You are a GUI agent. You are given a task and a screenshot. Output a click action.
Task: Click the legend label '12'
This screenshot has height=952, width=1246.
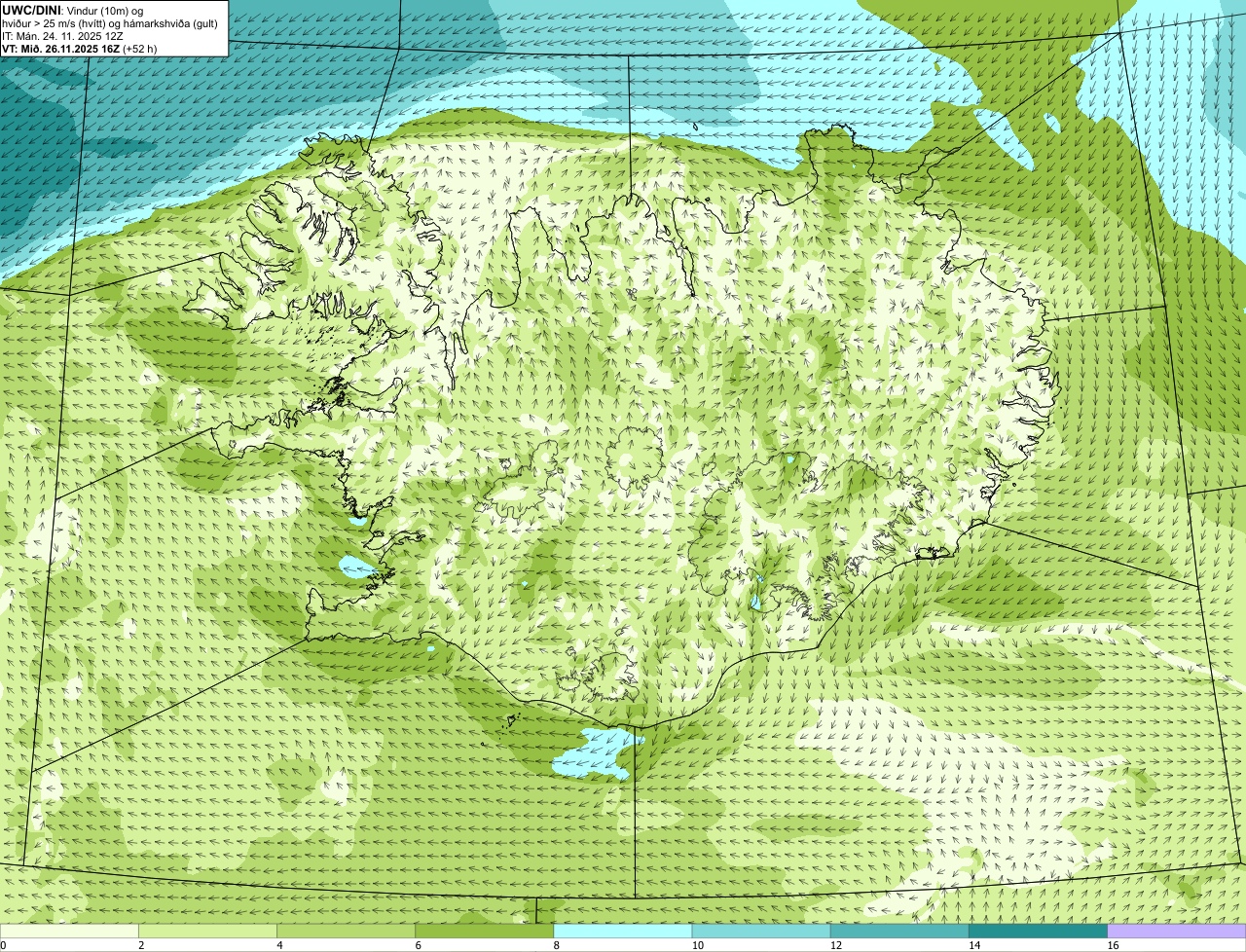click(x=836, y=945)
